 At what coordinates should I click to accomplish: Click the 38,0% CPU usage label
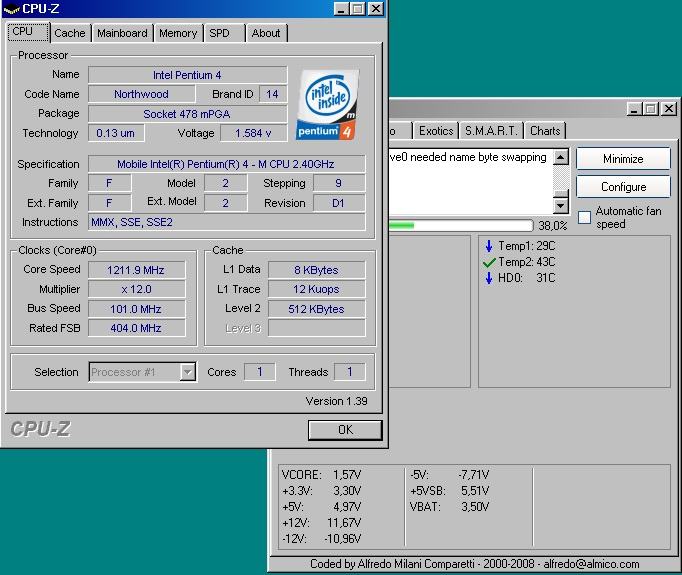click(x=553, y=226)
